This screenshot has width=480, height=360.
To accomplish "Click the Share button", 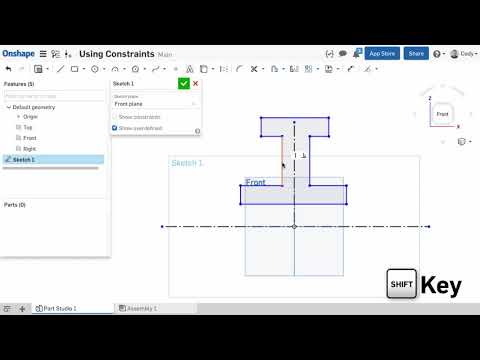I will (416, 53).
